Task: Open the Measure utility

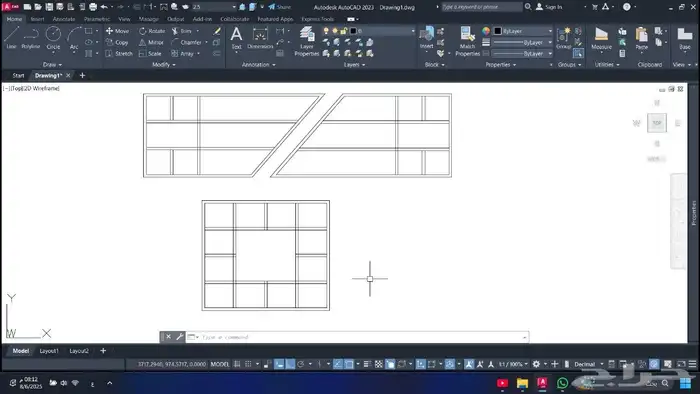Action: (x=601, y=37)
